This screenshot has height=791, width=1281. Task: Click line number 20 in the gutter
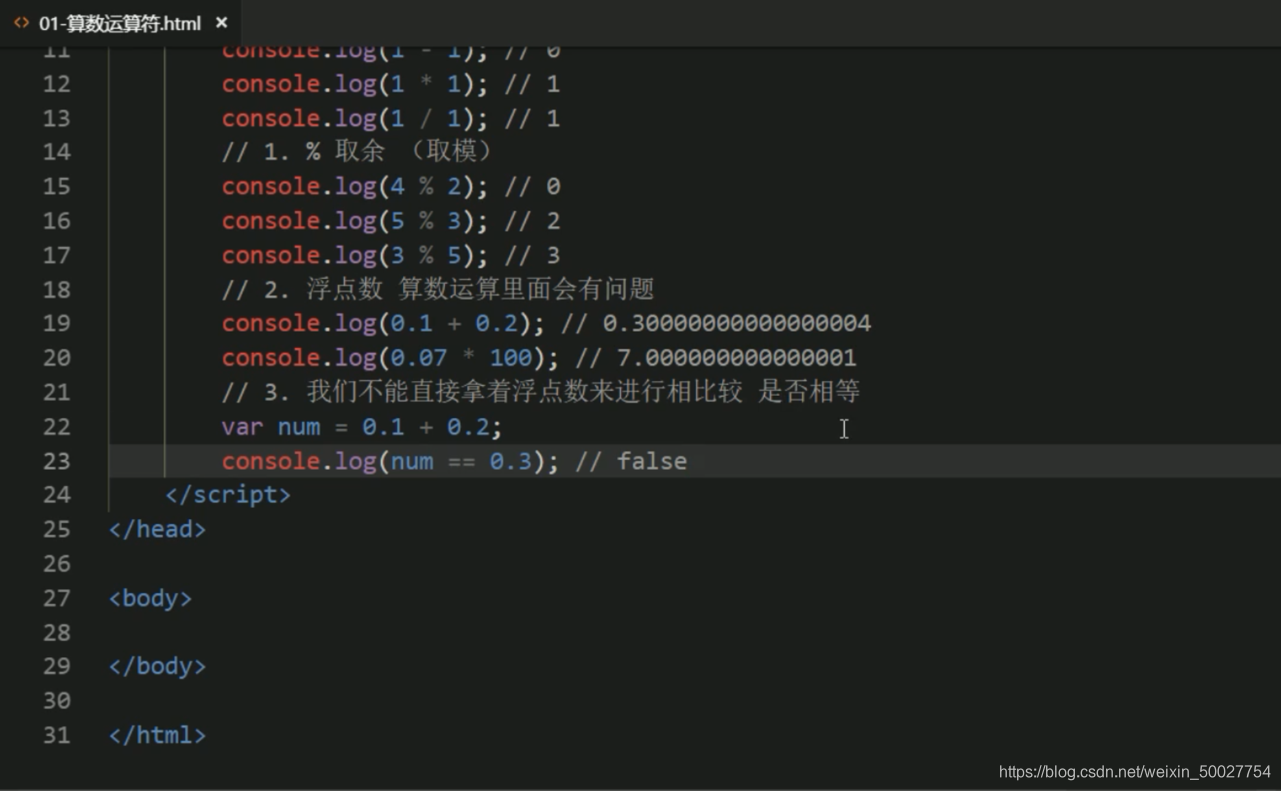point(57,358)
